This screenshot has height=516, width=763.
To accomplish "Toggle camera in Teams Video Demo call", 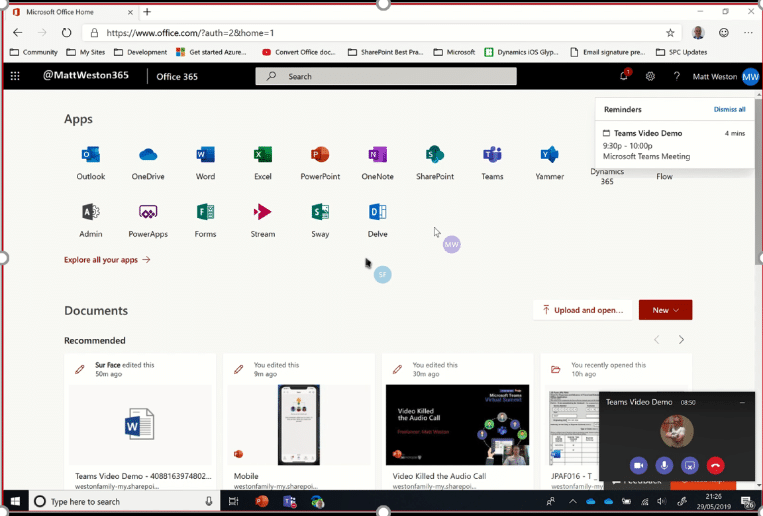I will pyautogui.click(x=638, y=465).
